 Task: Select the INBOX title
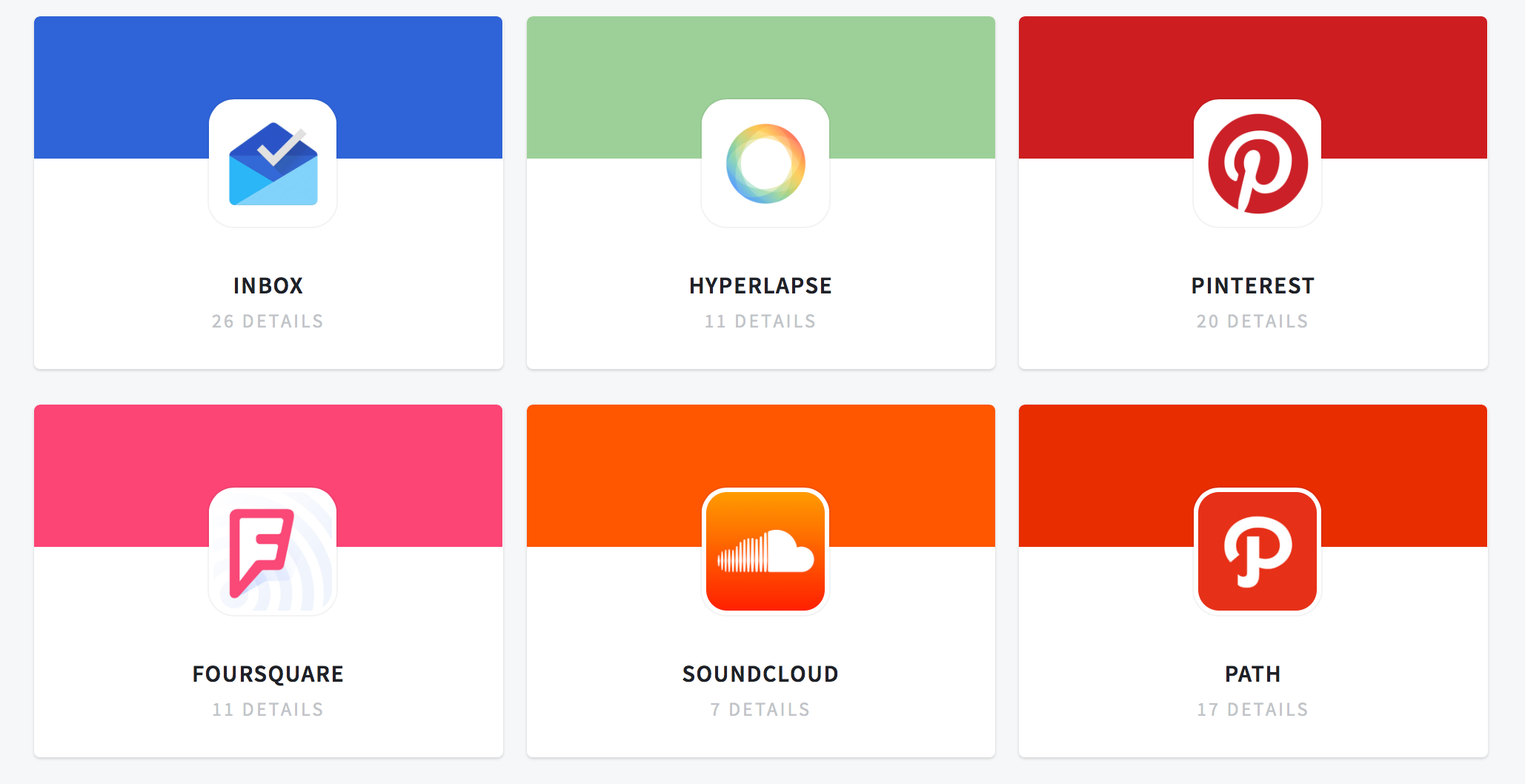[268, 286]
